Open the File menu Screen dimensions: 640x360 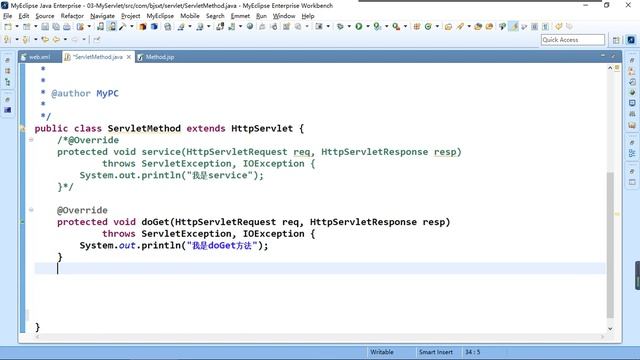pos(8,16)
